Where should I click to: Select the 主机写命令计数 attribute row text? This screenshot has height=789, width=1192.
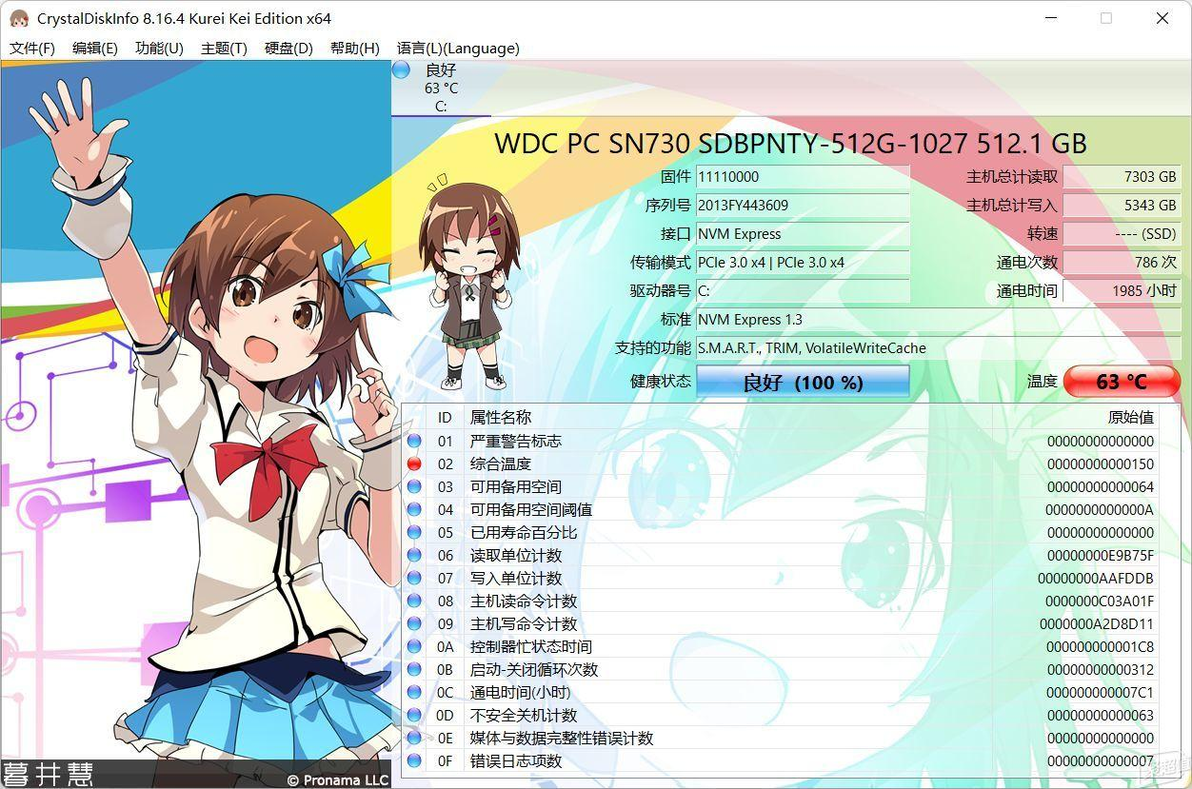click(523, 623)
